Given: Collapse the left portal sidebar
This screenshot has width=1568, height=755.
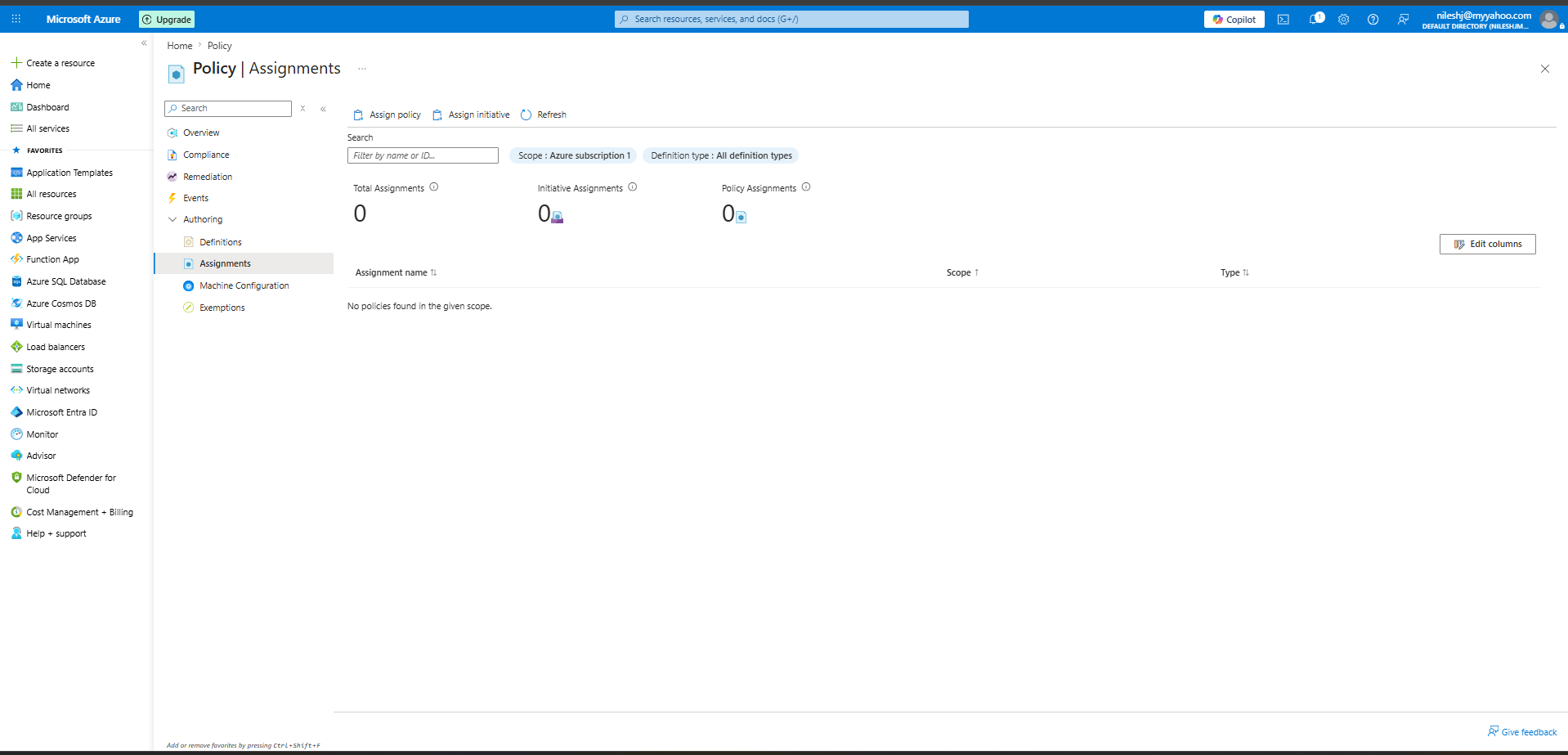Looking at the screenshot, I should pyautogui.click(x=144, y=43).
